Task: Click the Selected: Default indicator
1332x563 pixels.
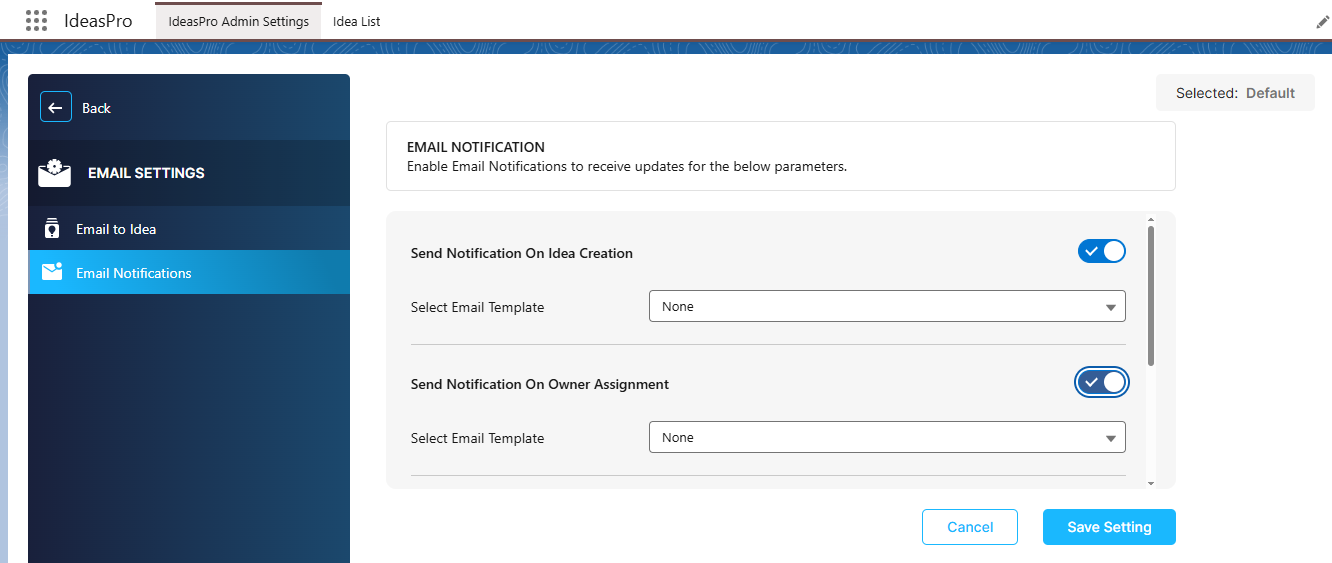Action: pos(1235,93)
